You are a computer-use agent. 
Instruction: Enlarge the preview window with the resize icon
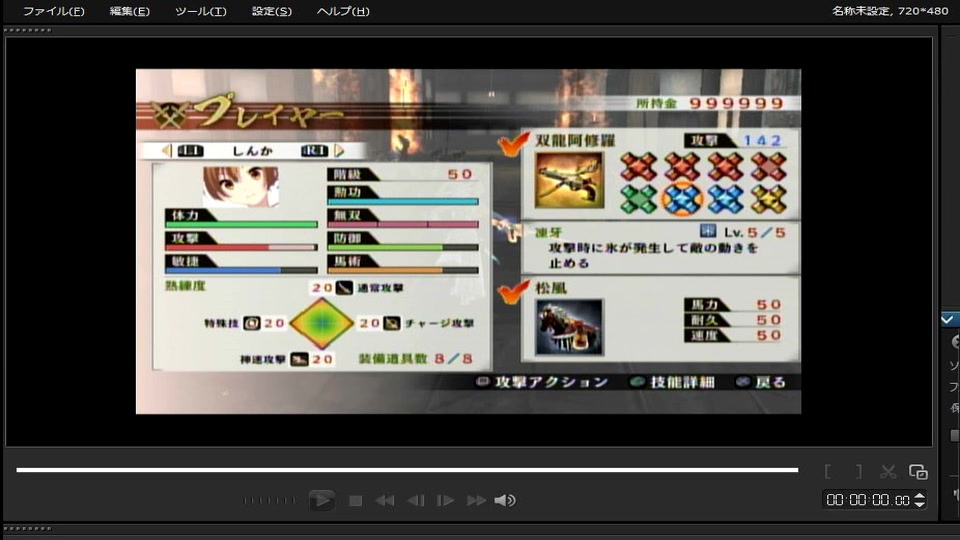918,471
